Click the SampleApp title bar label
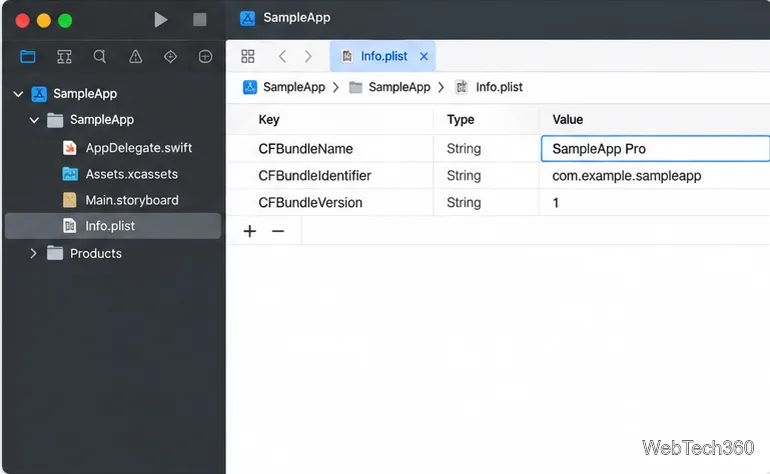Screen dimensions: 770x474 coord(297,18)
